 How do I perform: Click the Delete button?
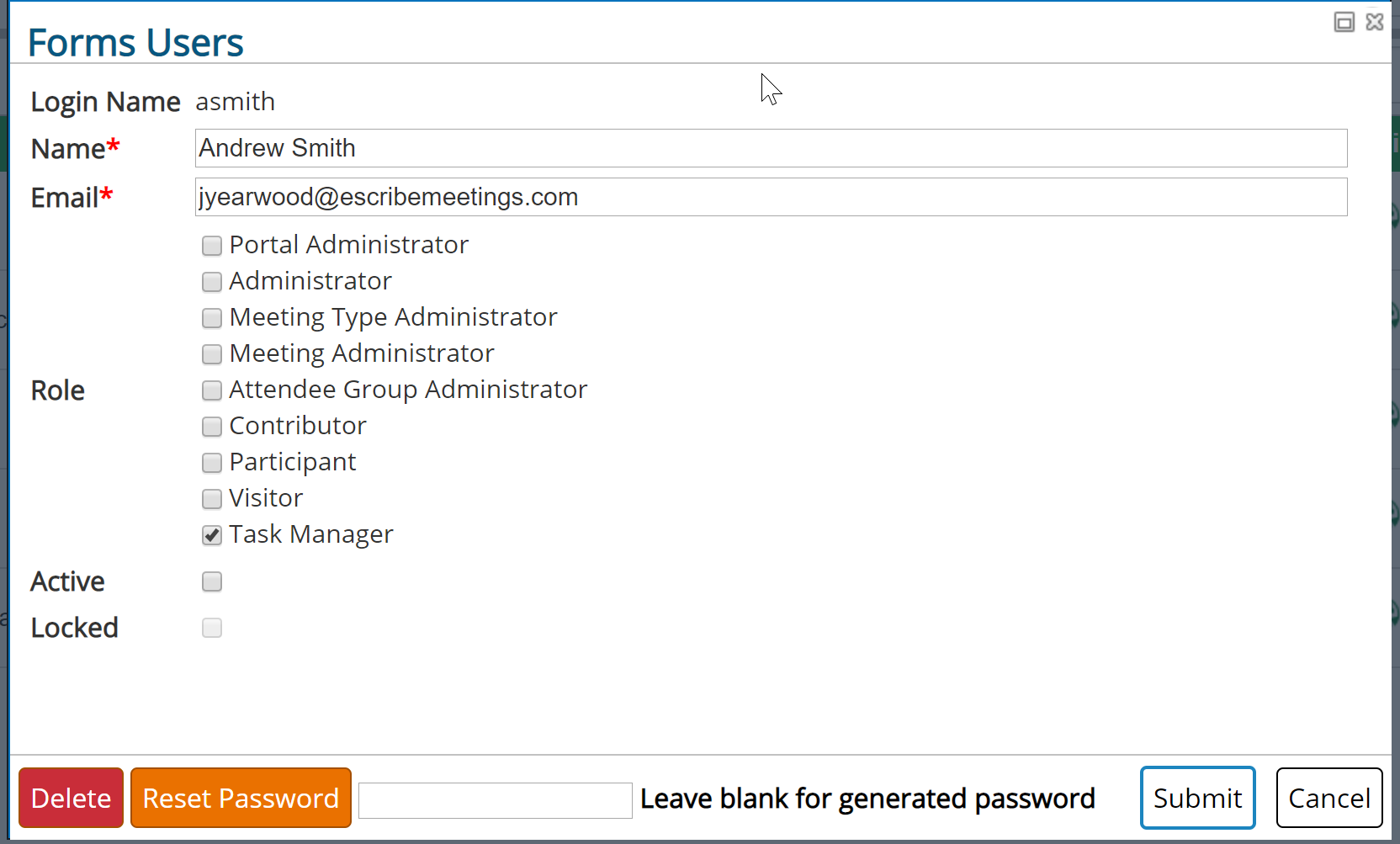pyautogui.click(x=71, y=798)
